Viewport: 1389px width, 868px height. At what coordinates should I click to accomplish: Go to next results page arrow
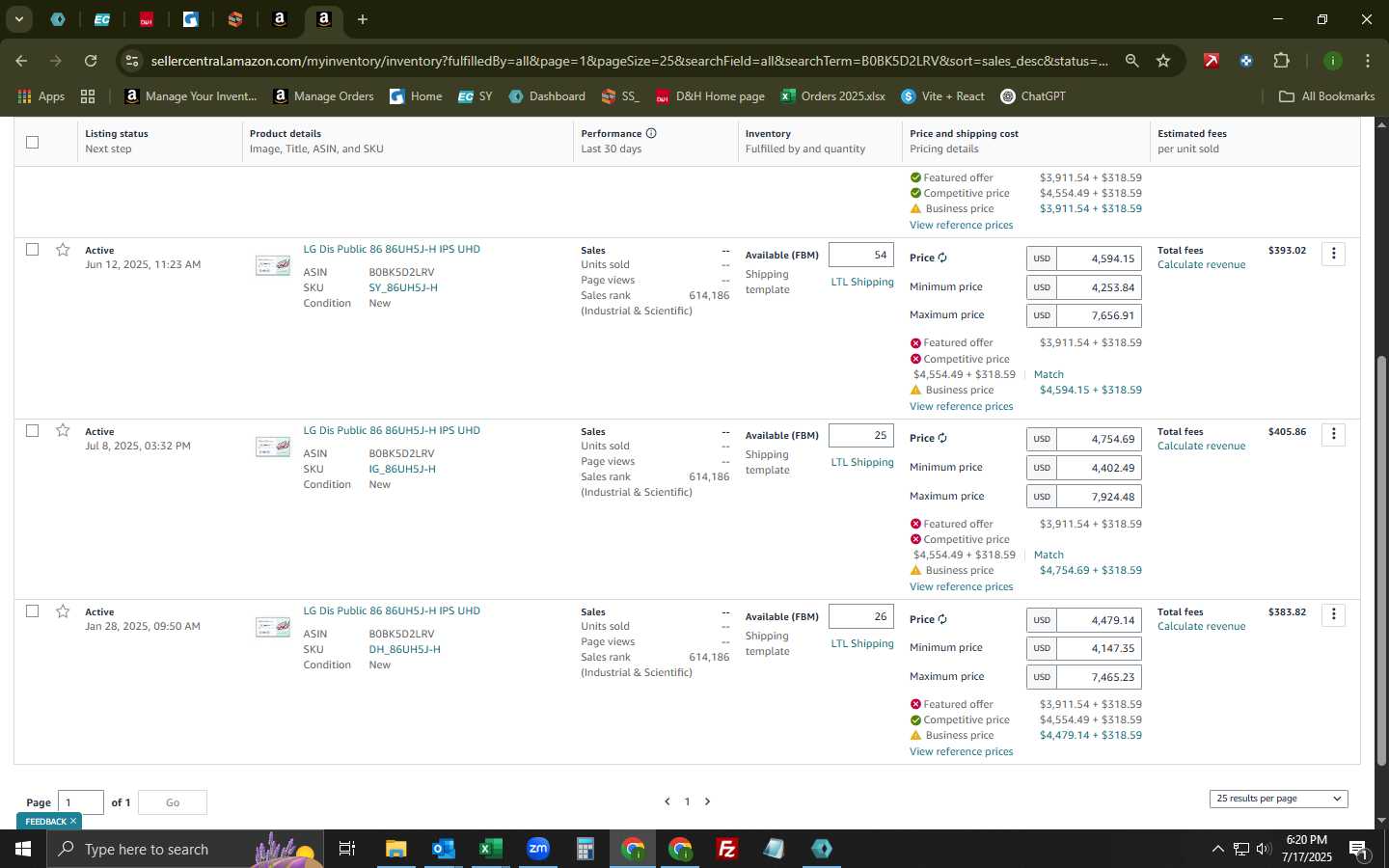(707, 801)
